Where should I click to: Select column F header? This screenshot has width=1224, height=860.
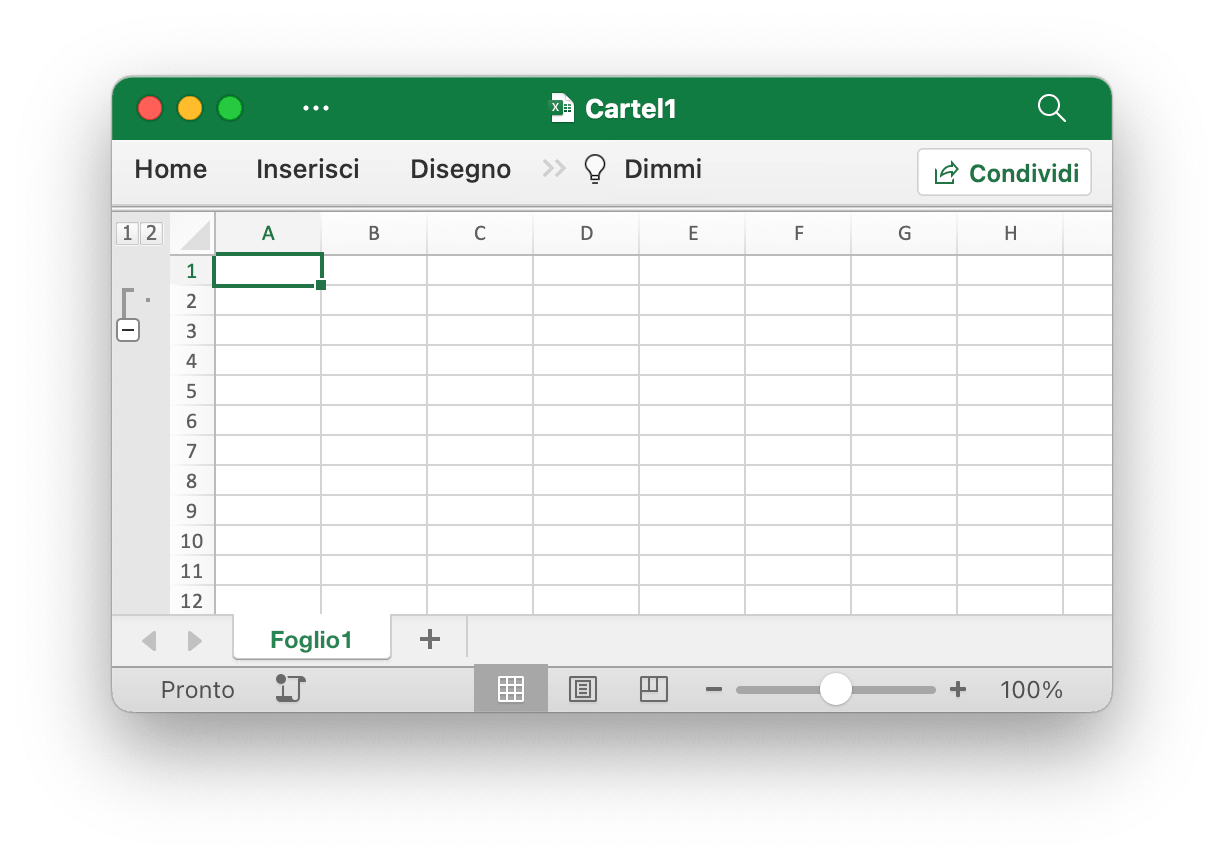tap(798, 233)
